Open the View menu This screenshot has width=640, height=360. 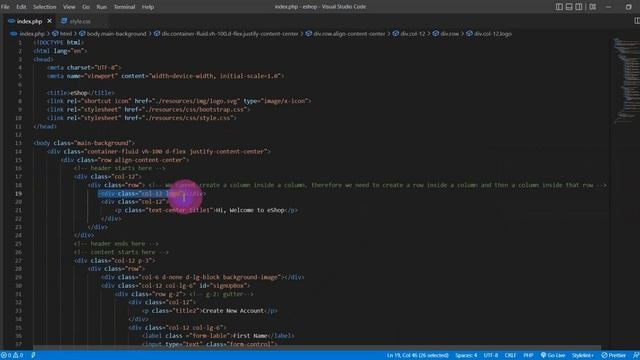[x=69, y=7]
